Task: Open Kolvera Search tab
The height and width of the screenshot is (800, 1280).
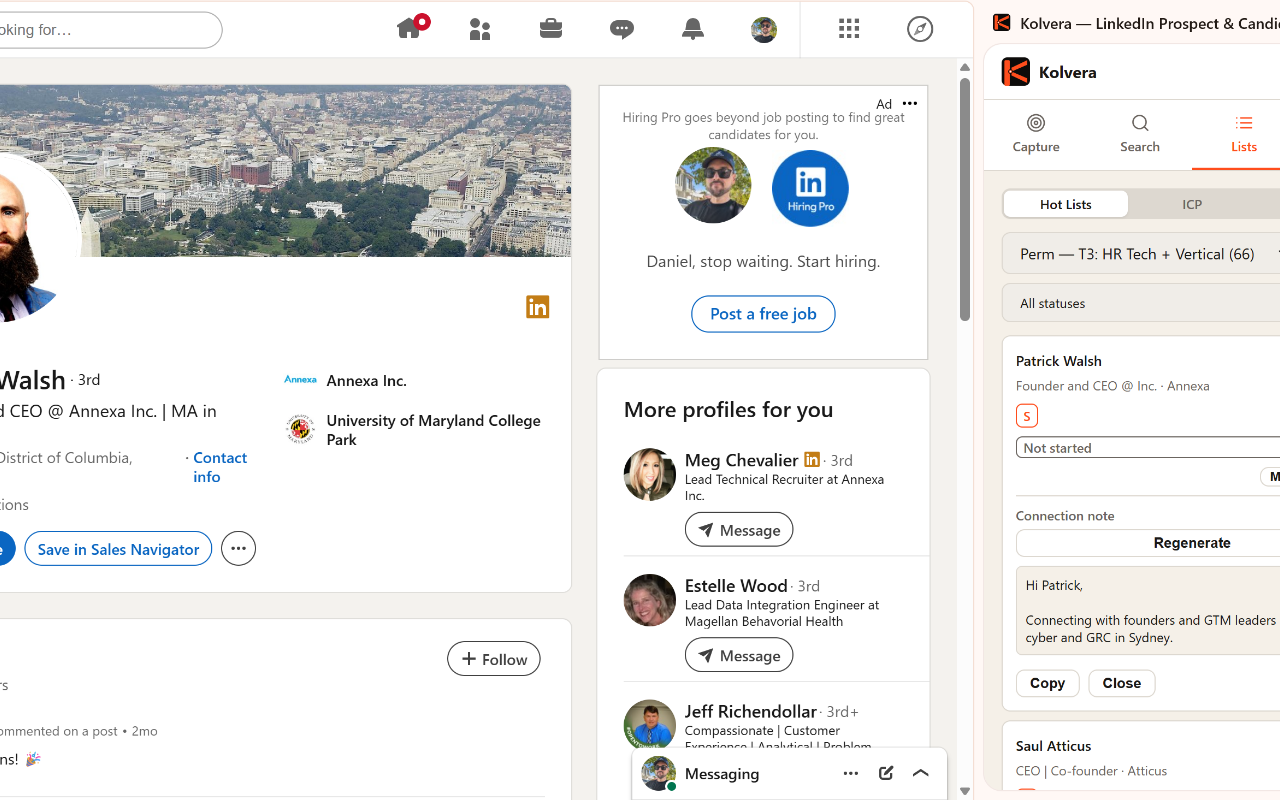Action: 1140,134
